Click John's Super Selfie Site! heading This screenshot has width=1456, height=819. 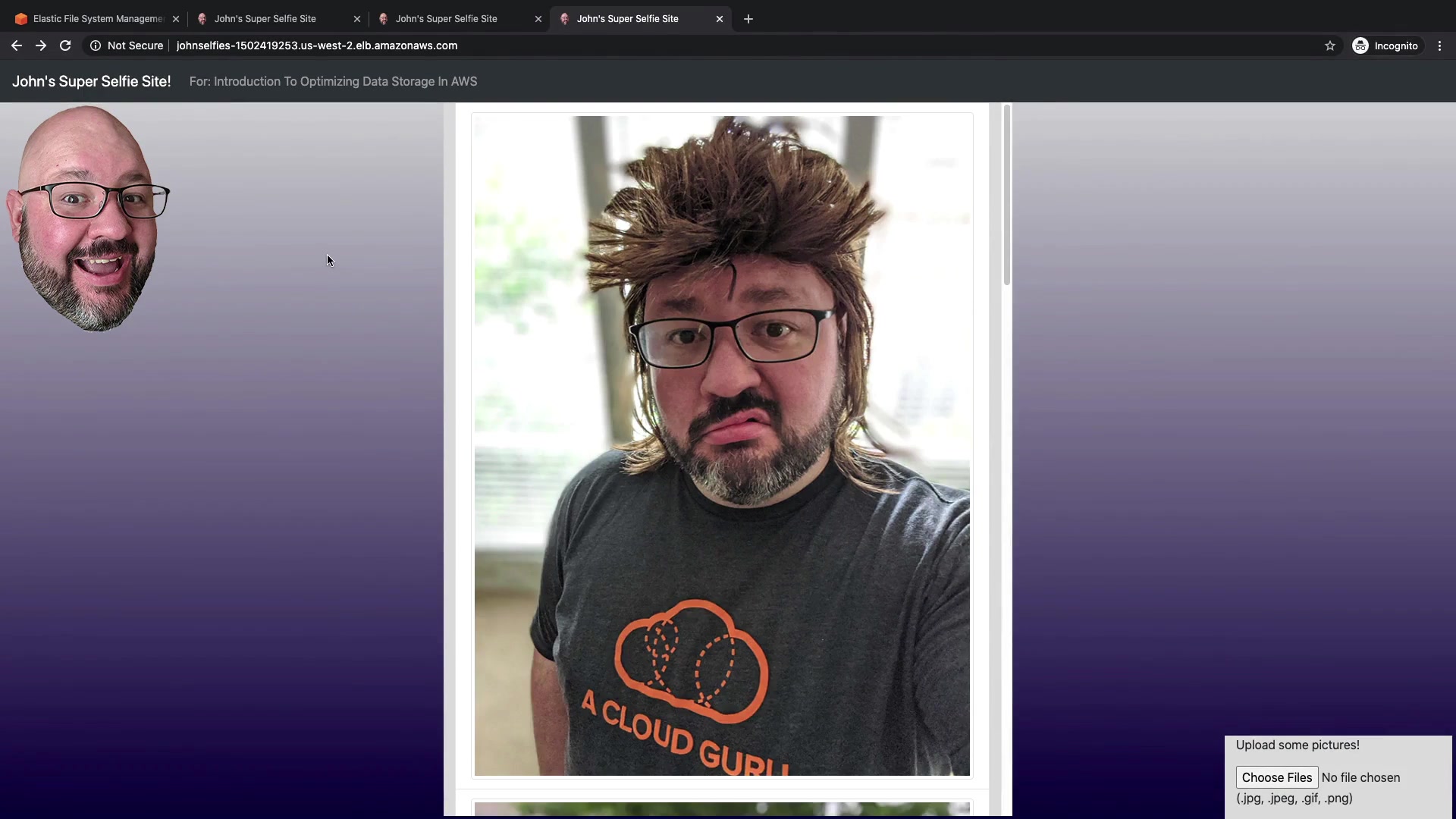92,81
